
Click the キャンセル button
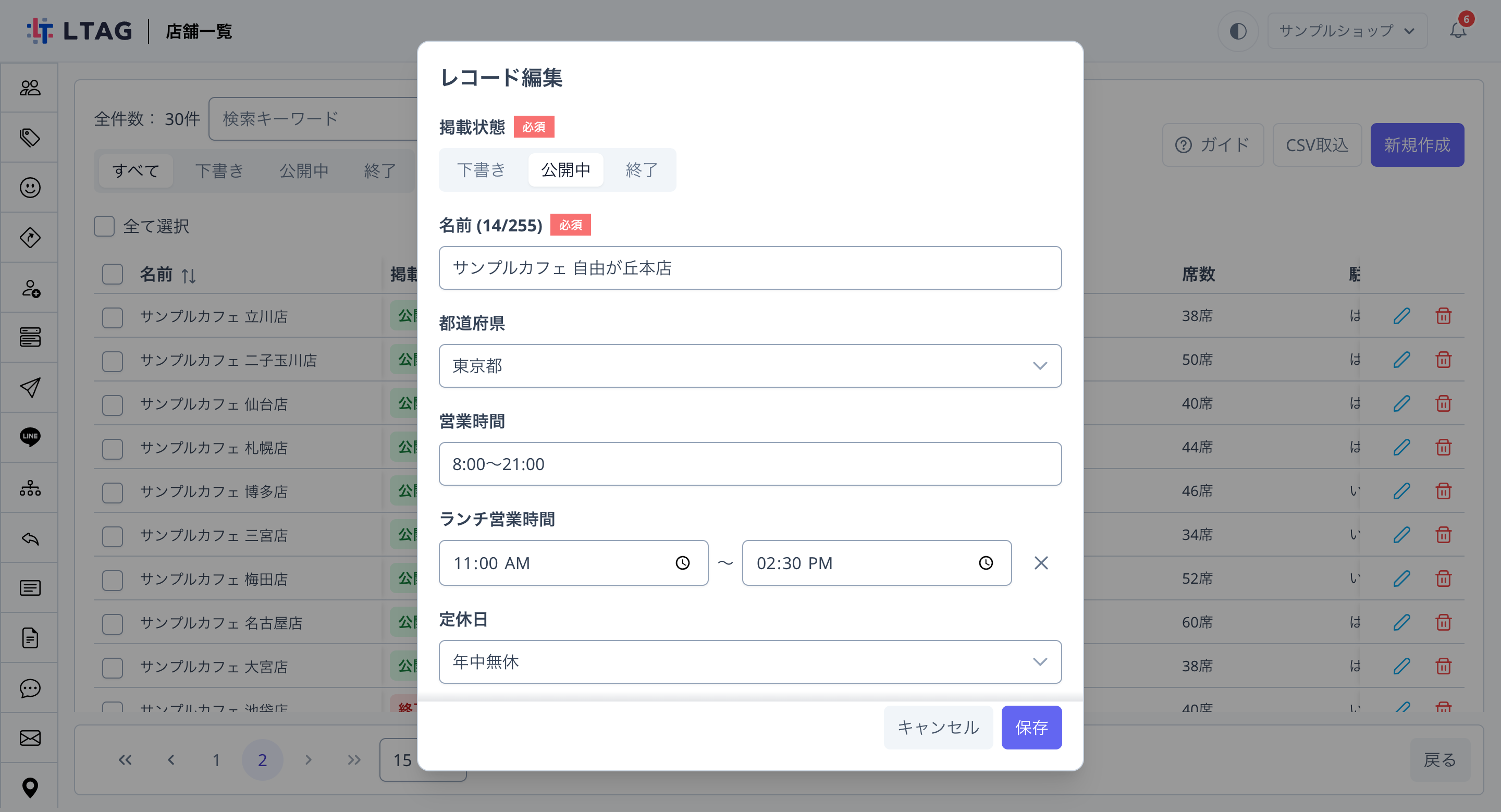938,727
